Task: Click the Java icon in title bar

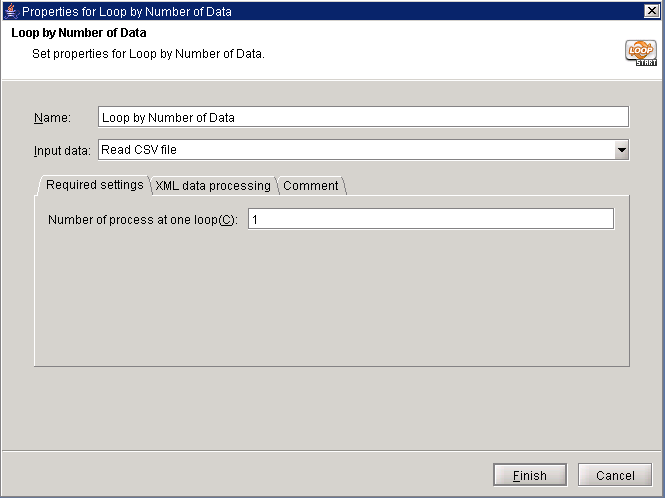Action: 11,11
